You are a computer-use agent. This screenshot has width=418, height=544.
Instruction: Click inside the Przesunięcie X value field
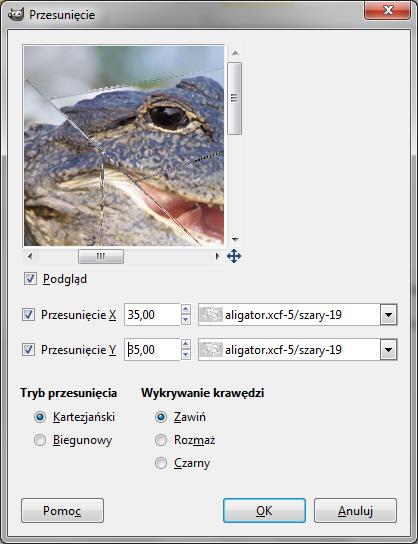tap(152, 315)
